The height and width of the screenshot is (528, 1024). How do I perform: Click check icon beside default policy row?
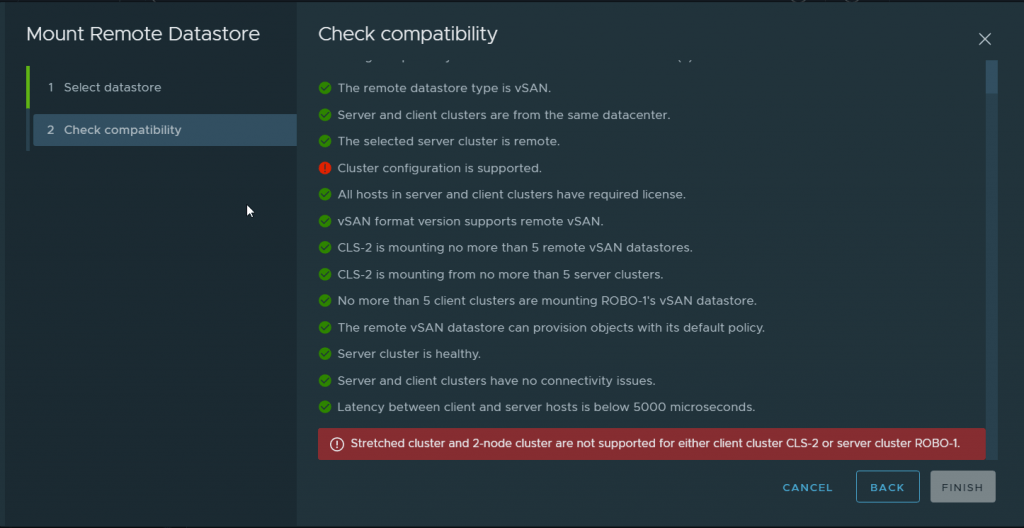[x=325, y=327]
